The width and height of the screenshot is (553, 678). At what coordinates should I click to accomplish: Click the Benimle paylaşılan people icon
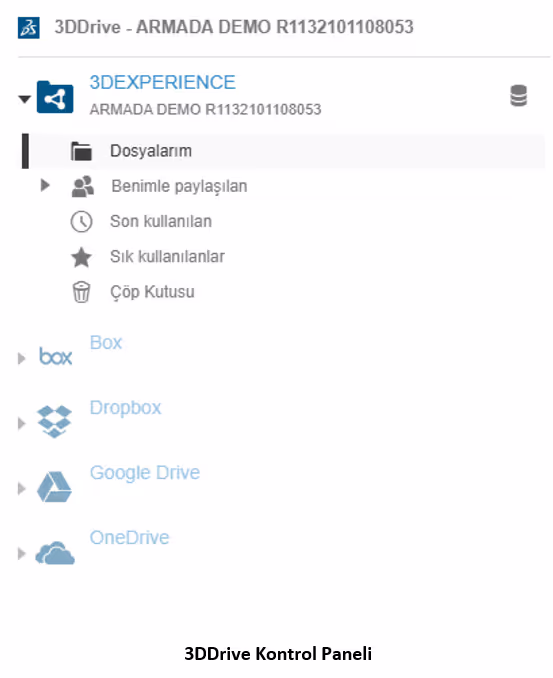[82, 186]
